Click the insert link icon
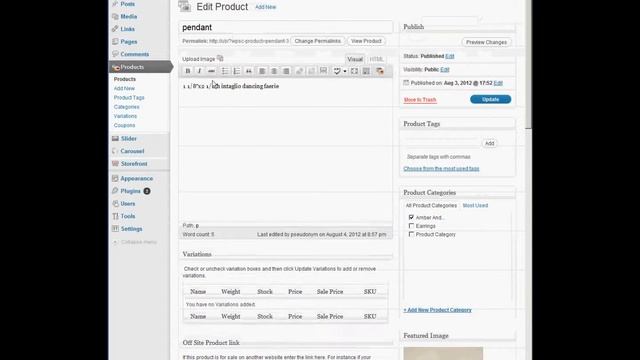This screenshot has width=640, height=360. click(299, 71)
